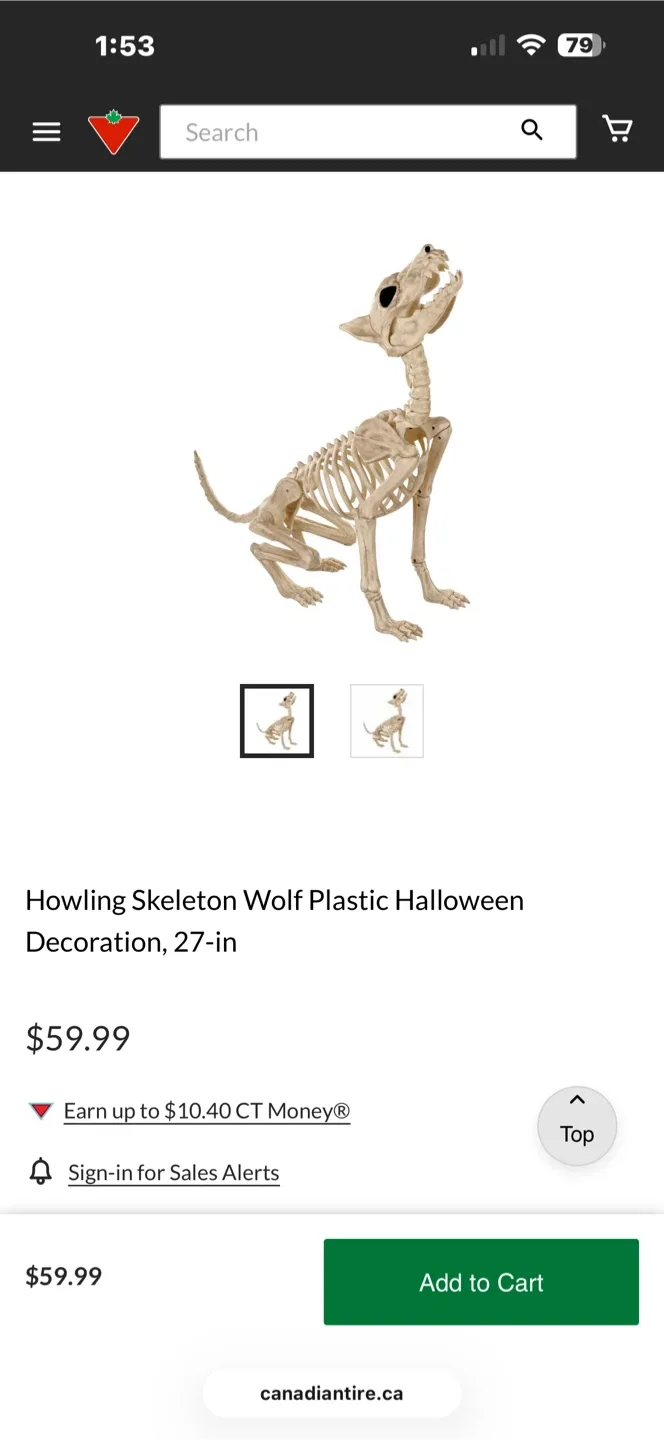Tap the up chevron in Top button
Screen dimensions: 664x1440
[577, 1100]
